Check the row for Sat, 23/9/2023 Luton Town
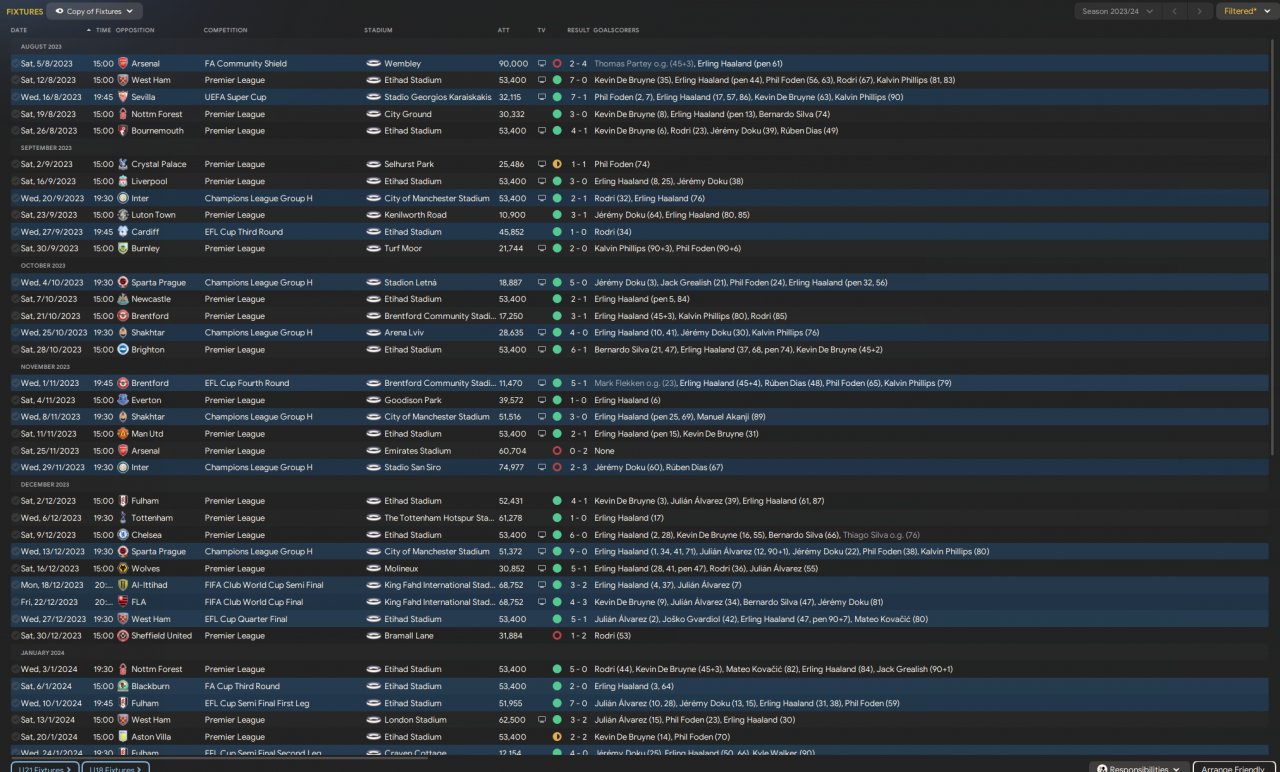The width and height of the screenshot is (1280, 772). 15,215
